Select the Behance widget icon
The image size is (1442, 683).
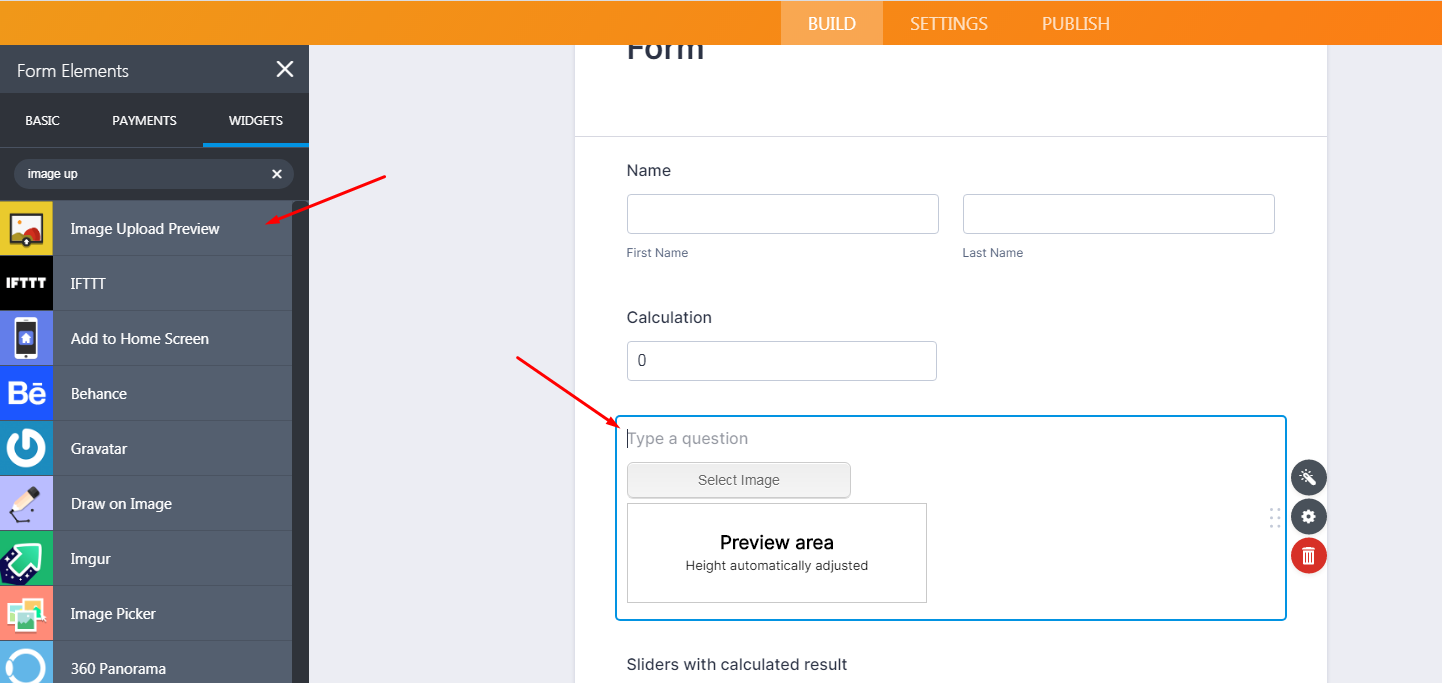26,393
